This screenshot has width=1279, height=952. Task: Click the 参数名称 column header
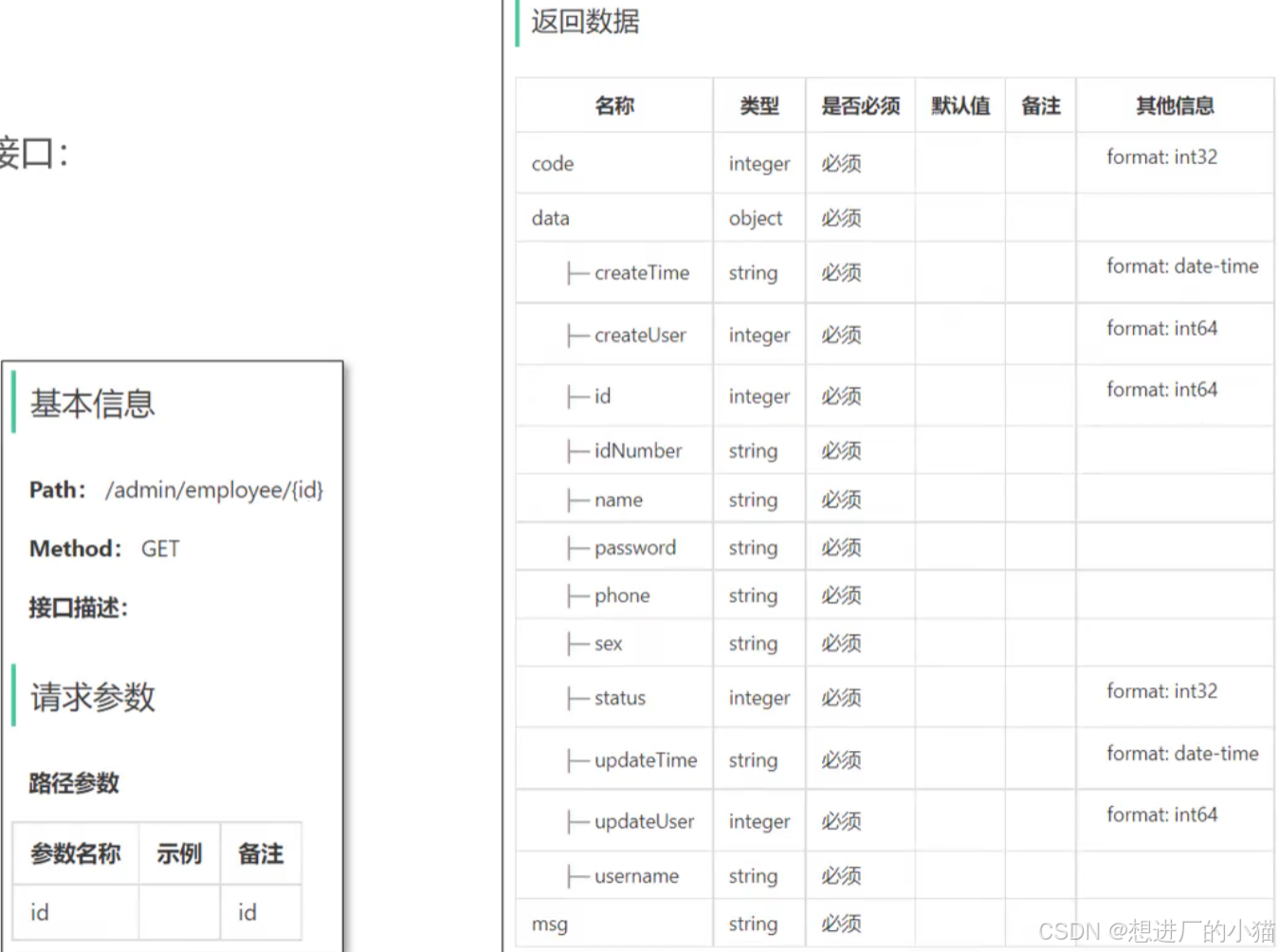76,853
